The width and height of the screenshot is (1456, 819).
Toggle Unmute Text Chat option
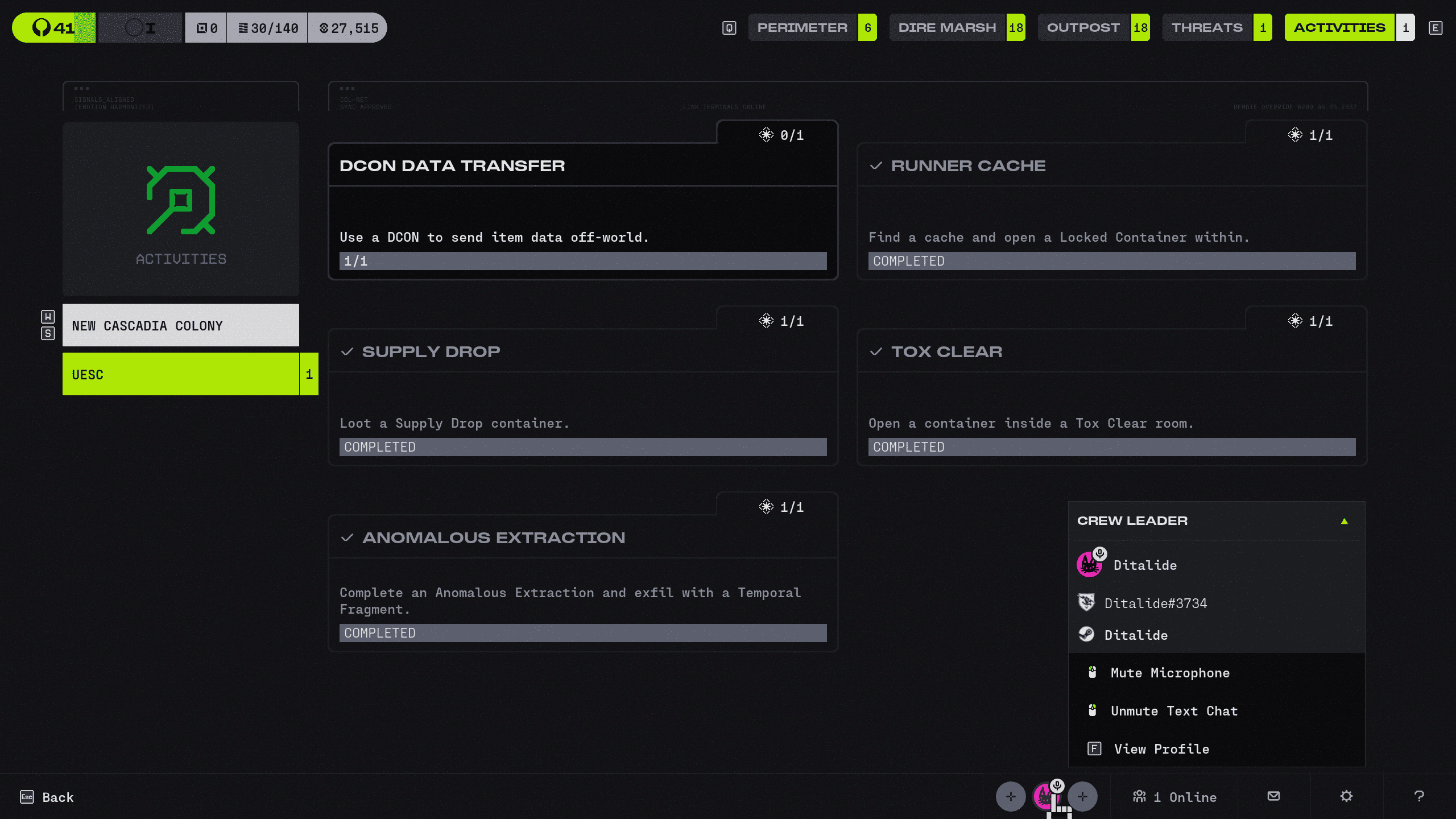point(1174,711)
